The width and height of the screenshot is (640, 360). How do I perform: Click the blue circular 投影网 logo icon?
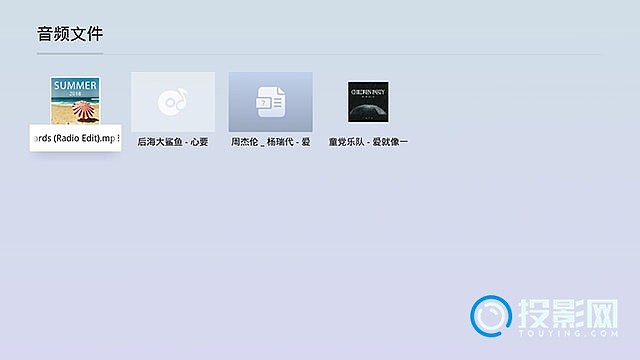coord(491,316)
